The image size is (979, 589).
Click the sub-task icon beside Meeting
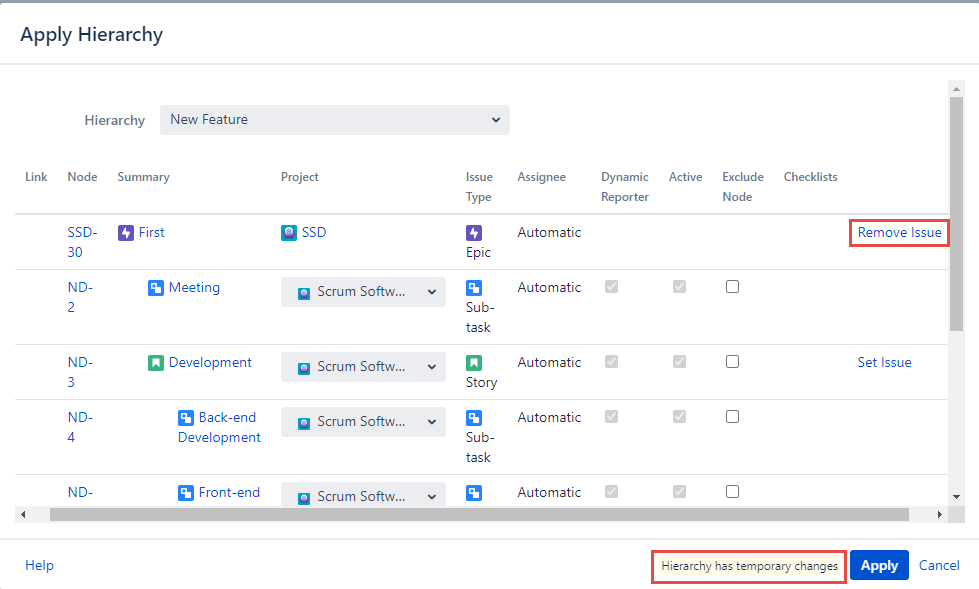[156, 288]
